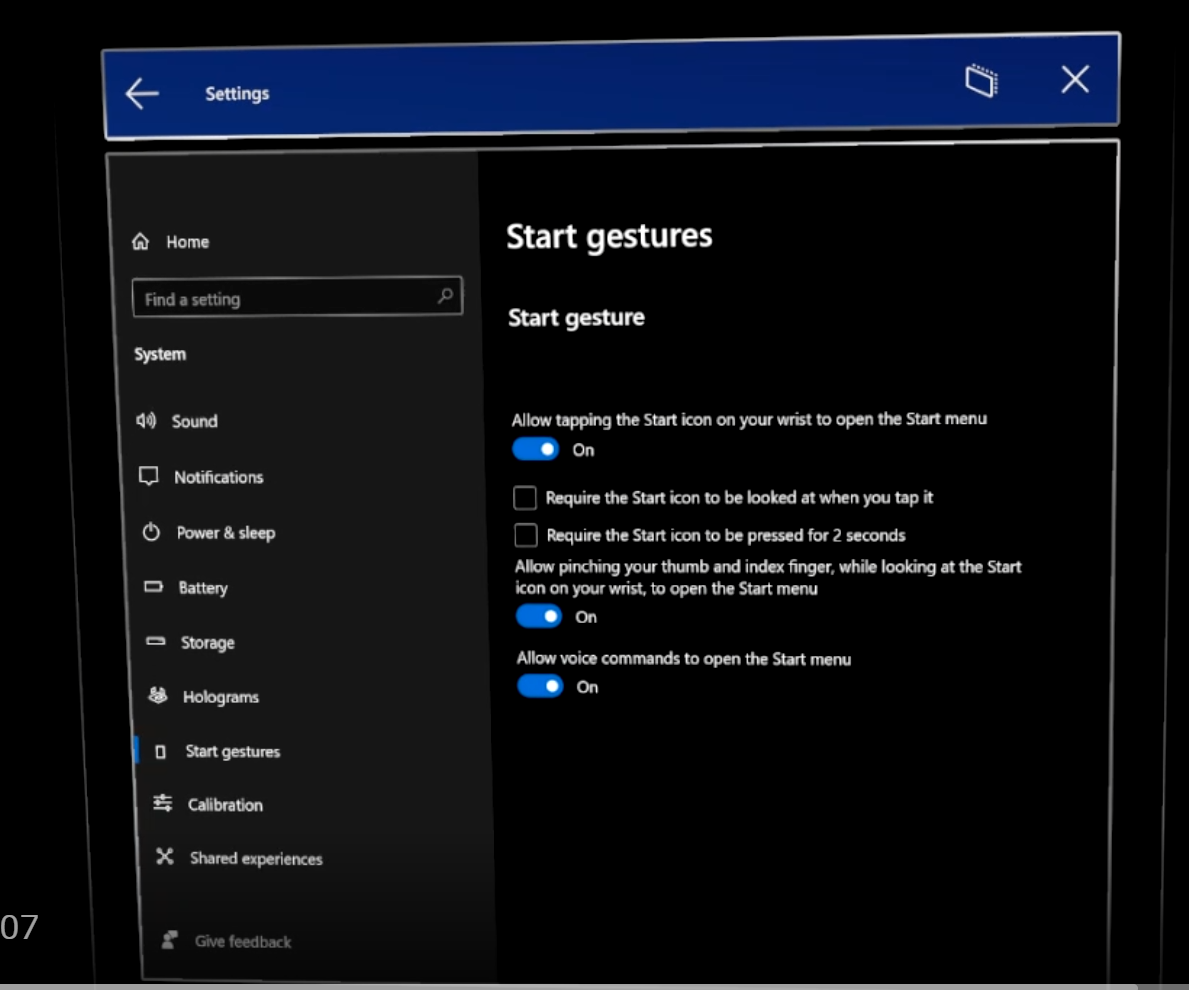Disable pinching gesture to open Start menu
Viewport: 1189px width, 990px height.
tap(539, 617)
